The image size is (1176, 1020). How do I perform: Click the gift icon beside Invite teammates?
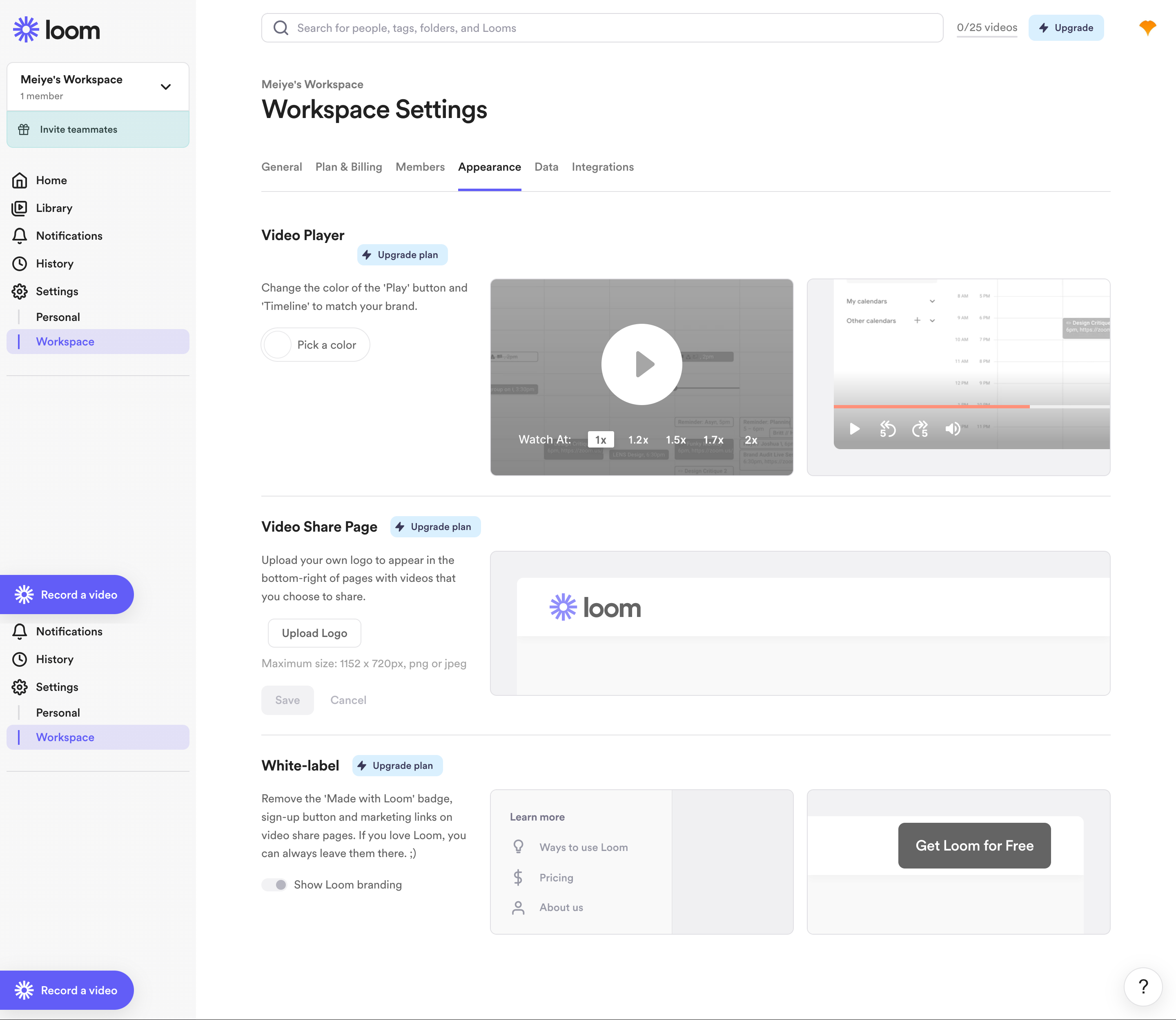(24, 129)
